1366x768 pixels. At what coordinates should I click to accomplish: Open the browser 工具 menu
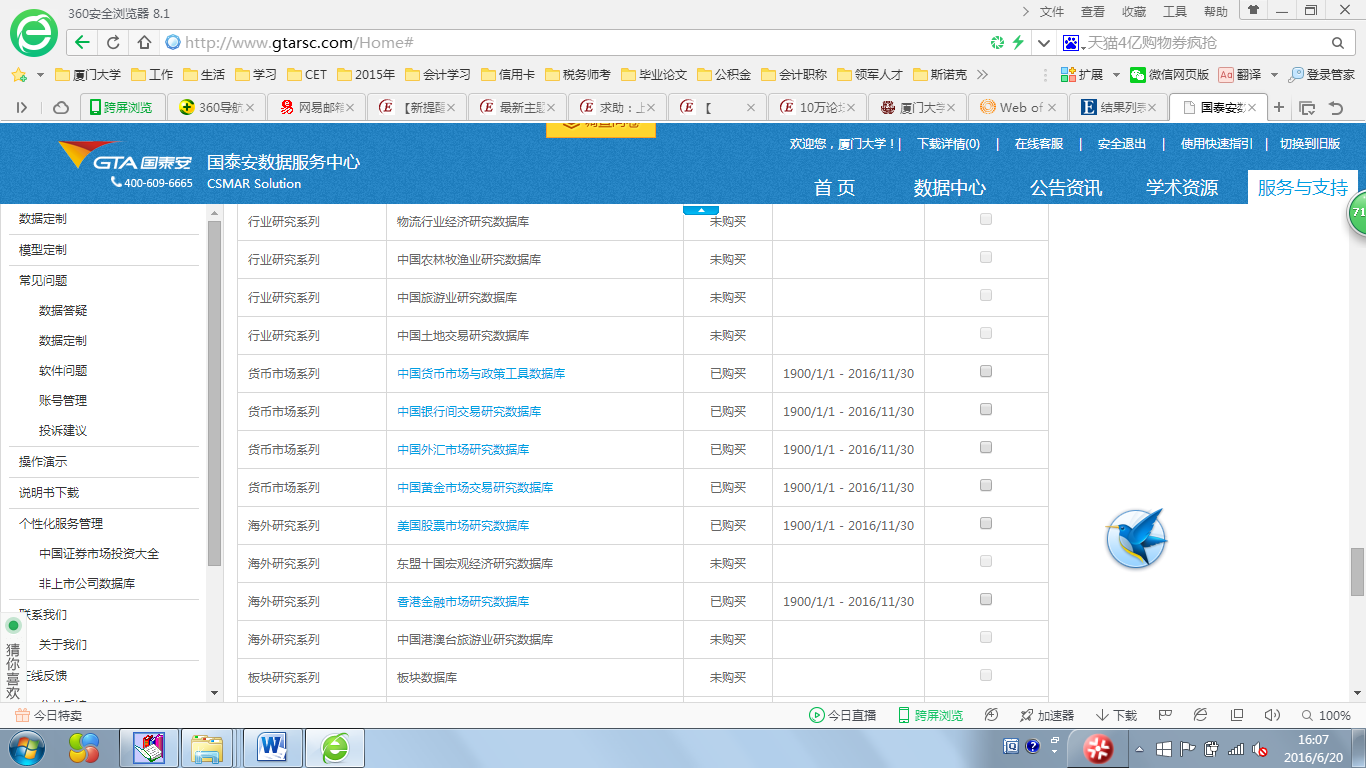[1175, 12]
